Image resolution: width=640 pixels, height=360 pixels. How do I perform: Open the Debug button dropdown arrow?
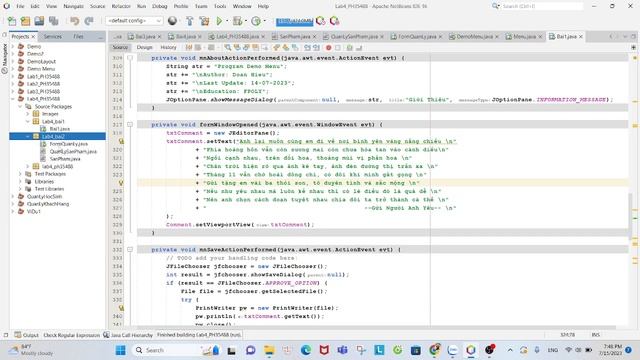pyautogui.click(x=246, y=21)
